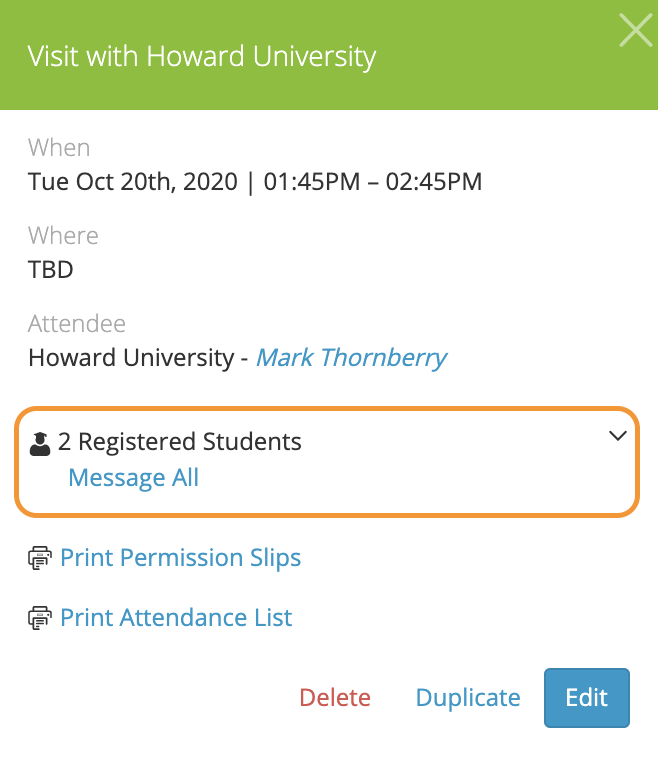Select the Tue Oct 20th, 2020 date text

coord(133,182)
